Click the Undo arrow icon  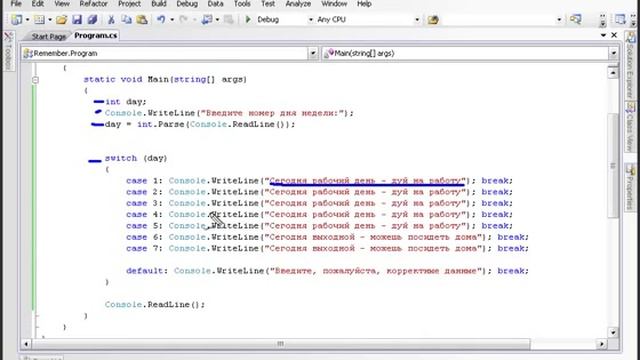pos(161,20)
